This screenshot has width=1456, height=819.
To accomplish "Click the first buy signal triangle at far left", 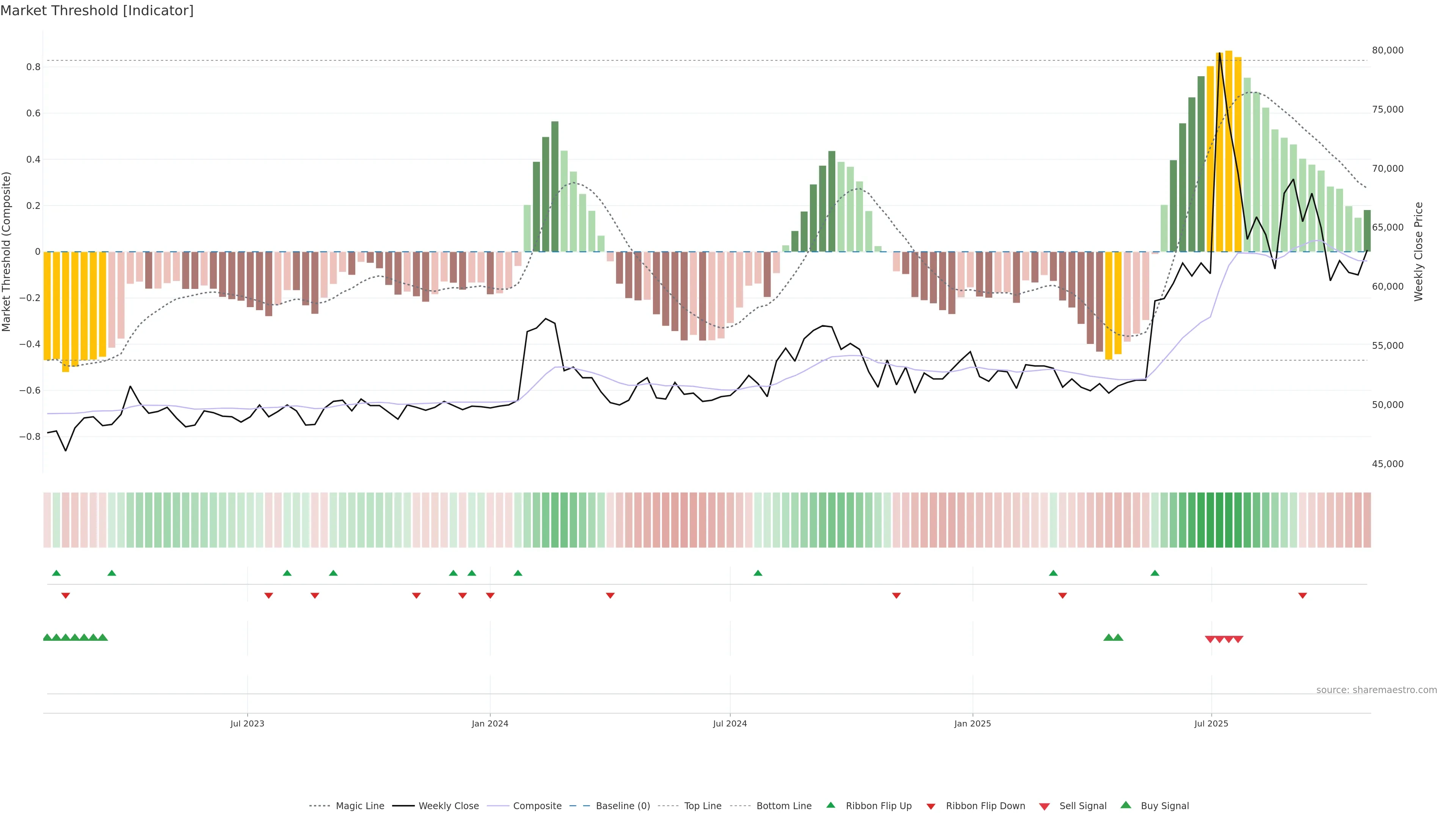I will pos(47,637).
